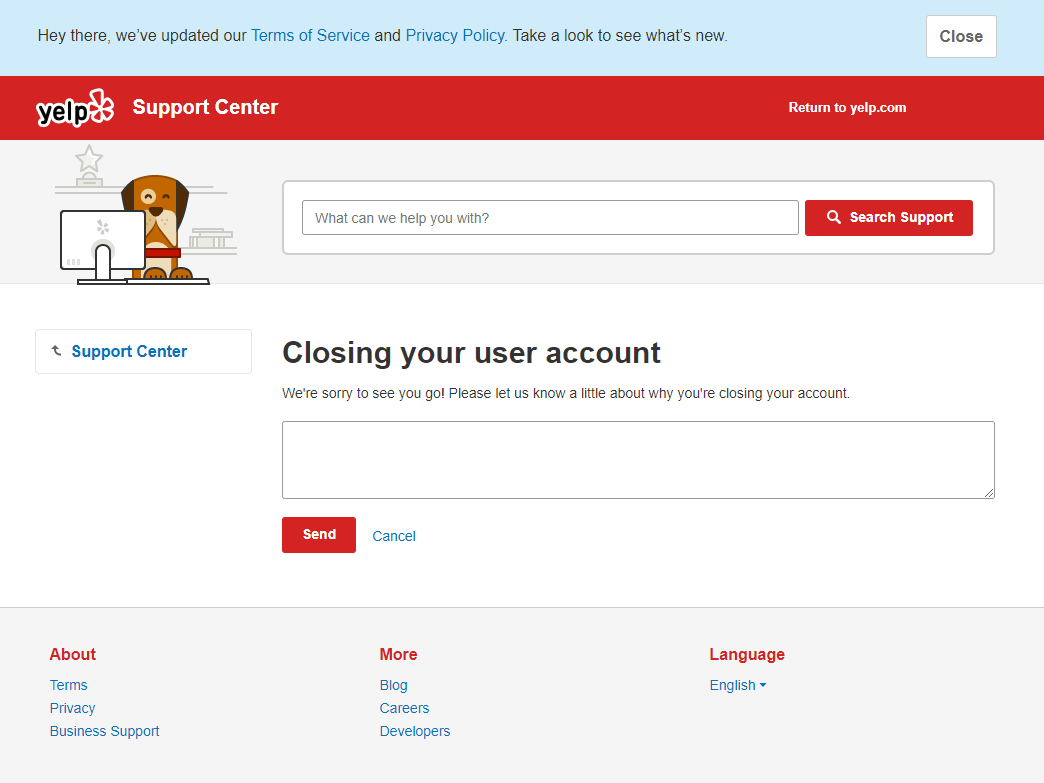Close the updated terms notification banner
Screen dimensions: 1044x783
pyautogui.click(x=961, y=37)
